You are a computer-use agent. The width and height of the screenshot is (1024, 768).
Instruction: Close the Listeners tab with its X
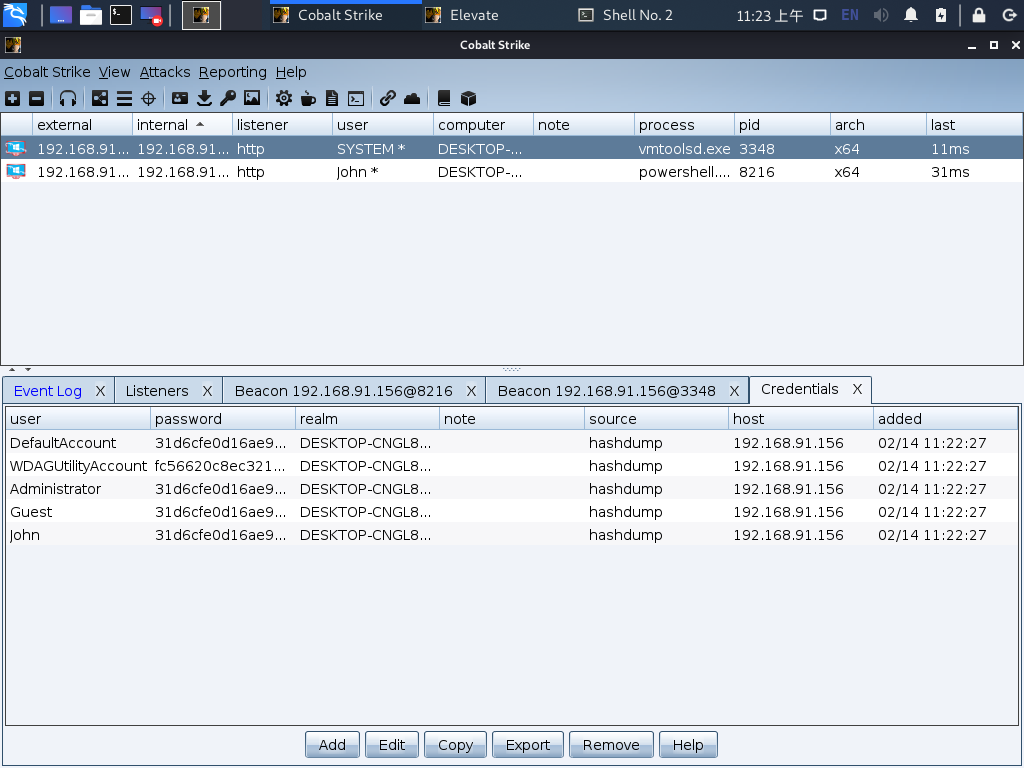pyautogui.click(x=207, y=391)
